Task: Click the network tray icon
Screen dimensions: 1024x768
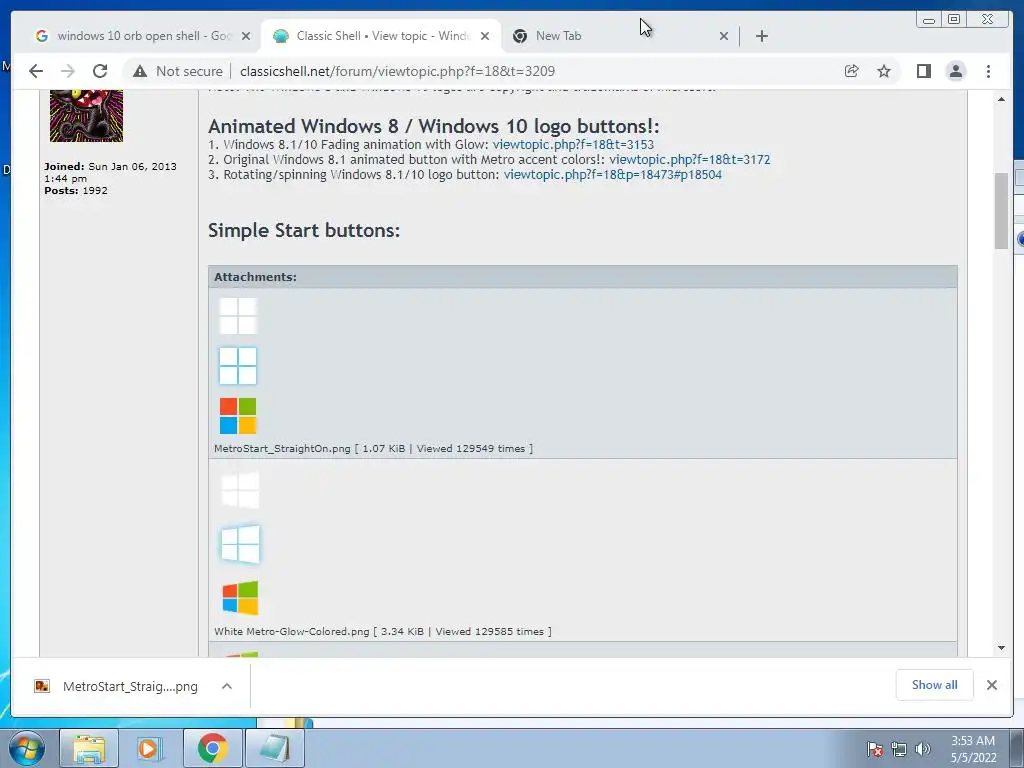Action: pos(899,750)
